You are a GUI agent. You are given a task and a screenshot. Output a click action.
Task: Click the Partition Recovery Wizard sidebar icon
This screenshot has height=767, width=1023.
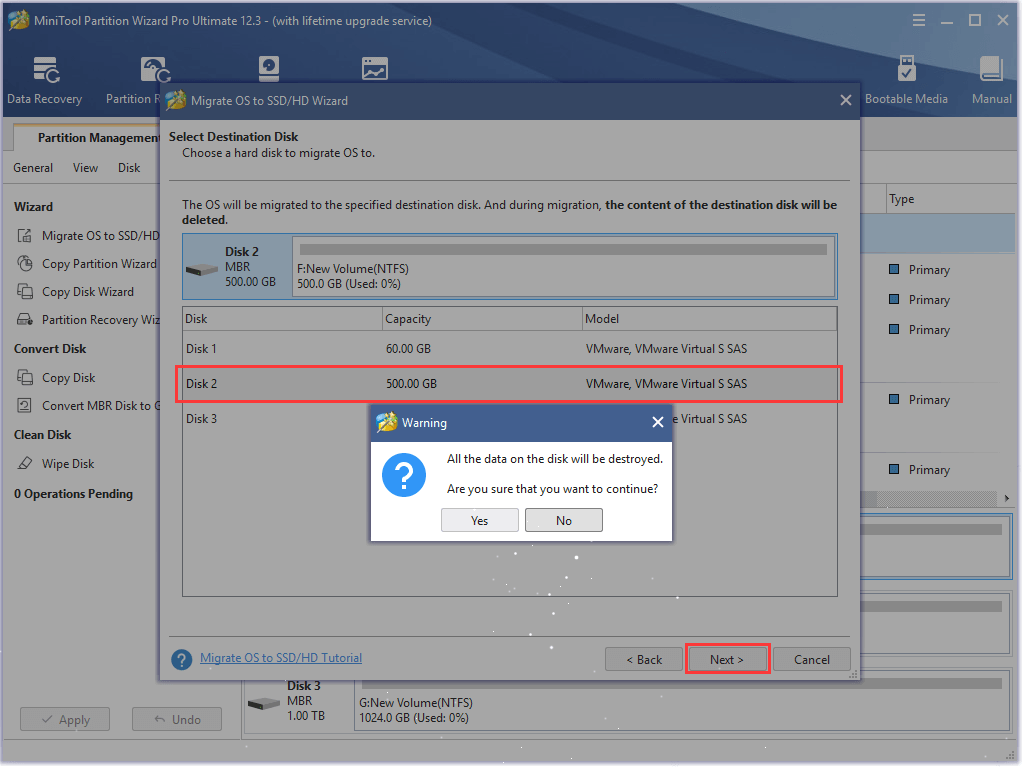(x=25, y=320)
